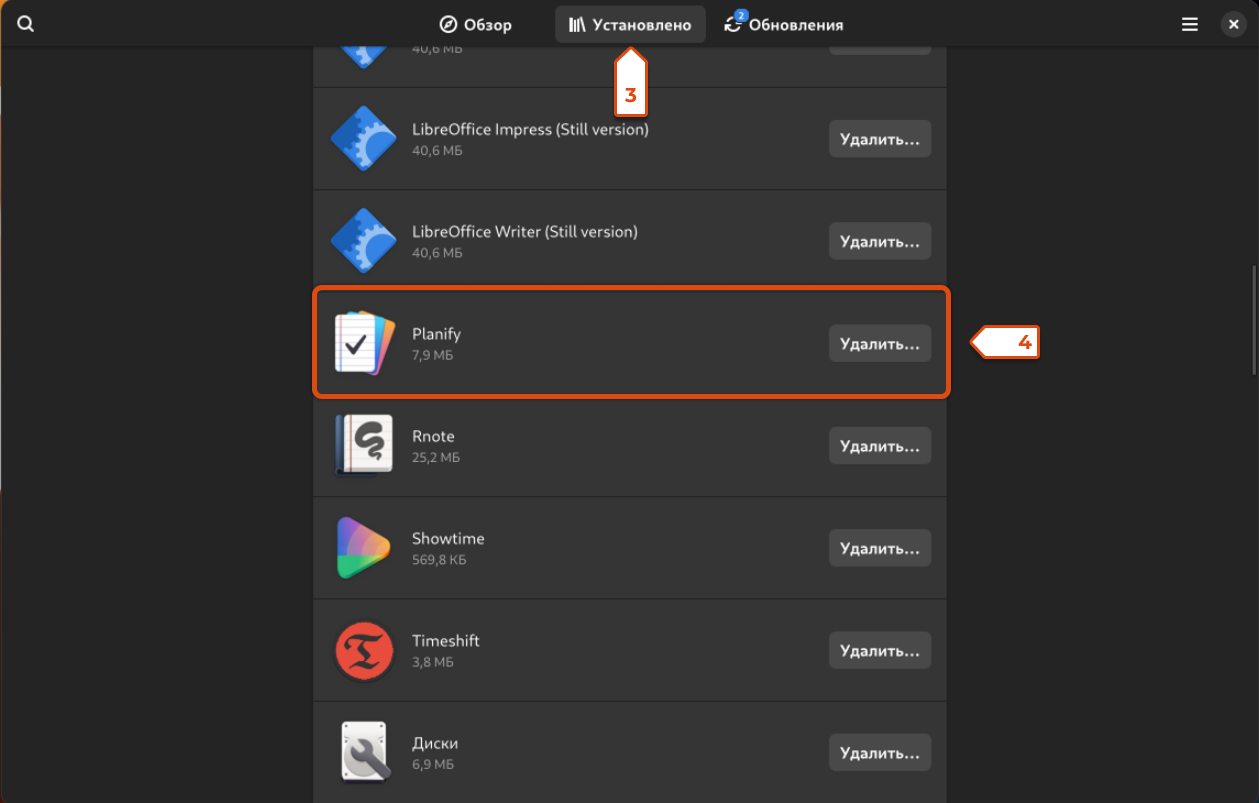Viewport: 1259px width, 803px height.
Task: Open the search icon in header bar
Action: coord(26,24)
